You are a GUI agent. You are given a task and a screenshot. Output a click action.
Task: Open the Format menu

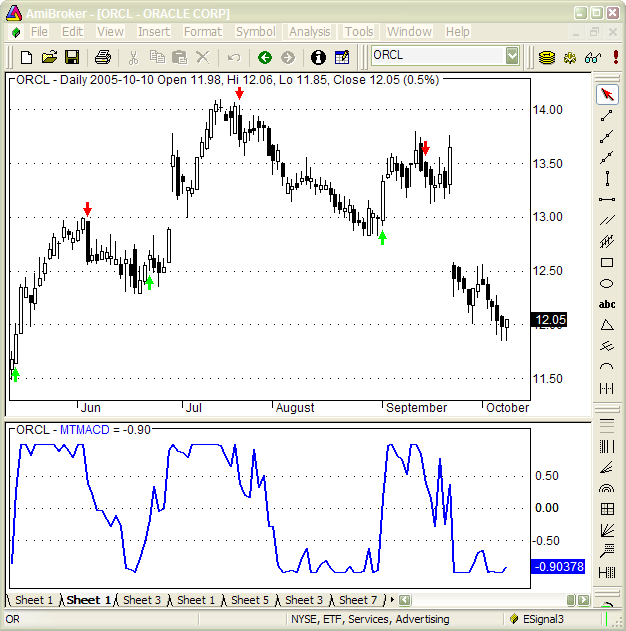pyautogui.click(x=202, y=31)
